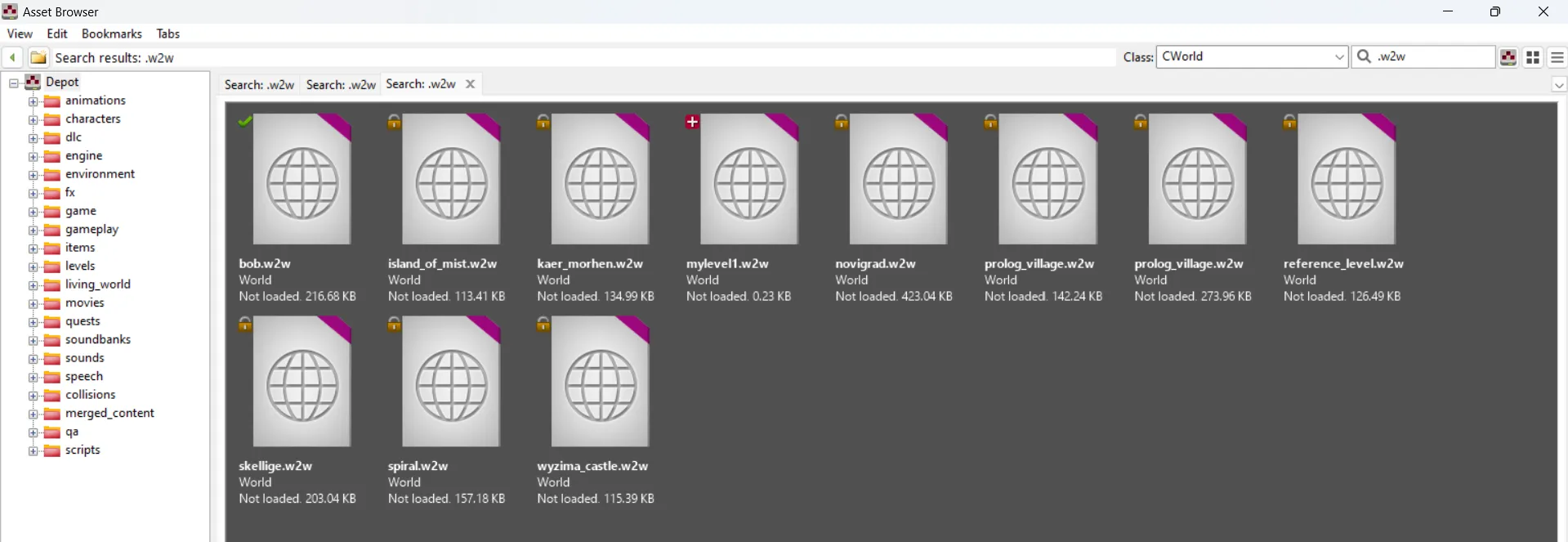Select wyzima_castle.w2w file icon
The height and width of the screenshot is (542, 1568).
pyautogui.click(x=601, y=382)
